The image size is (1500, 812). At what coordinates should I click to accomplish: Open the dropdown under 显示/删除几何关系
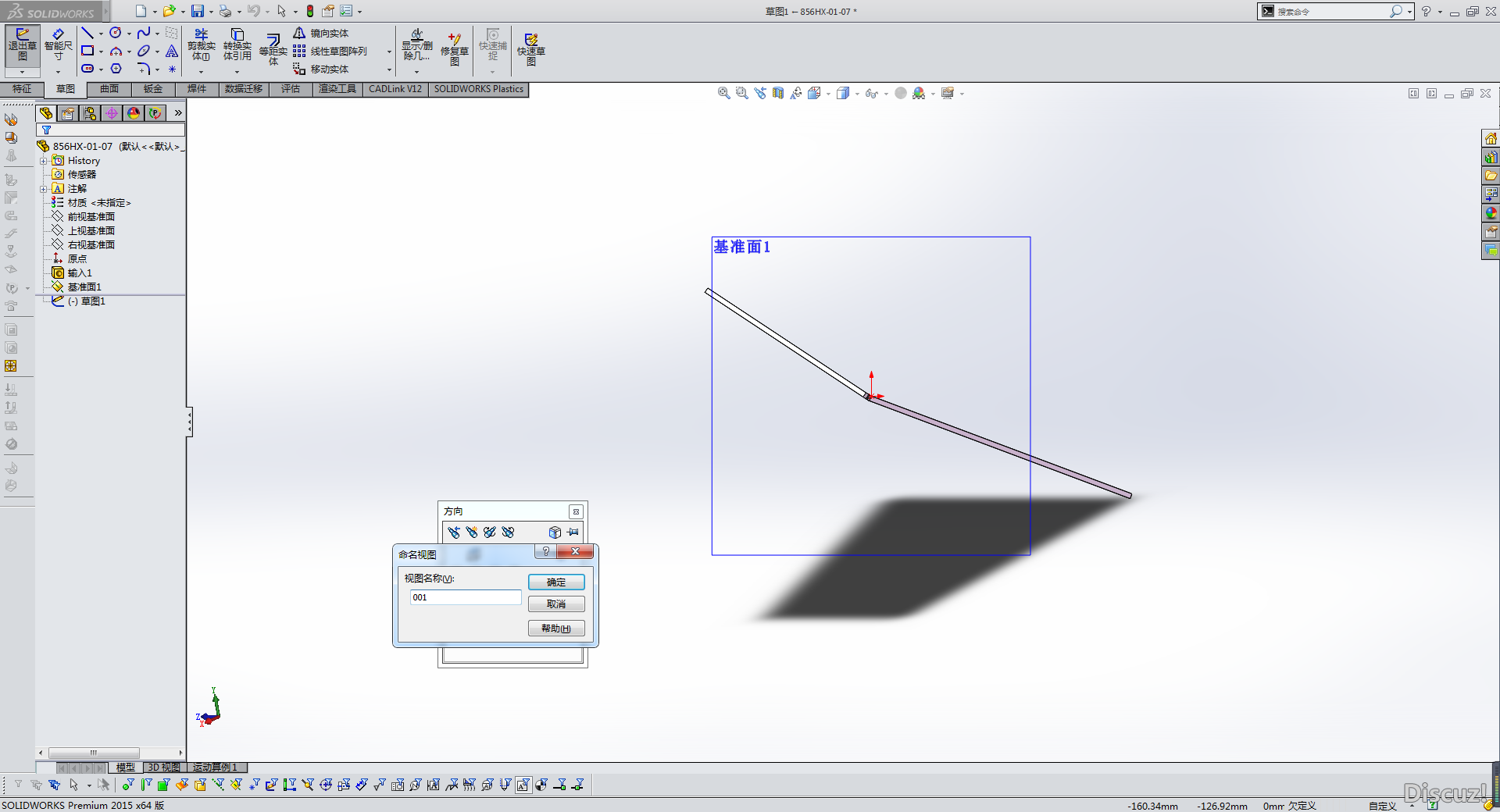tap(417, 72)
